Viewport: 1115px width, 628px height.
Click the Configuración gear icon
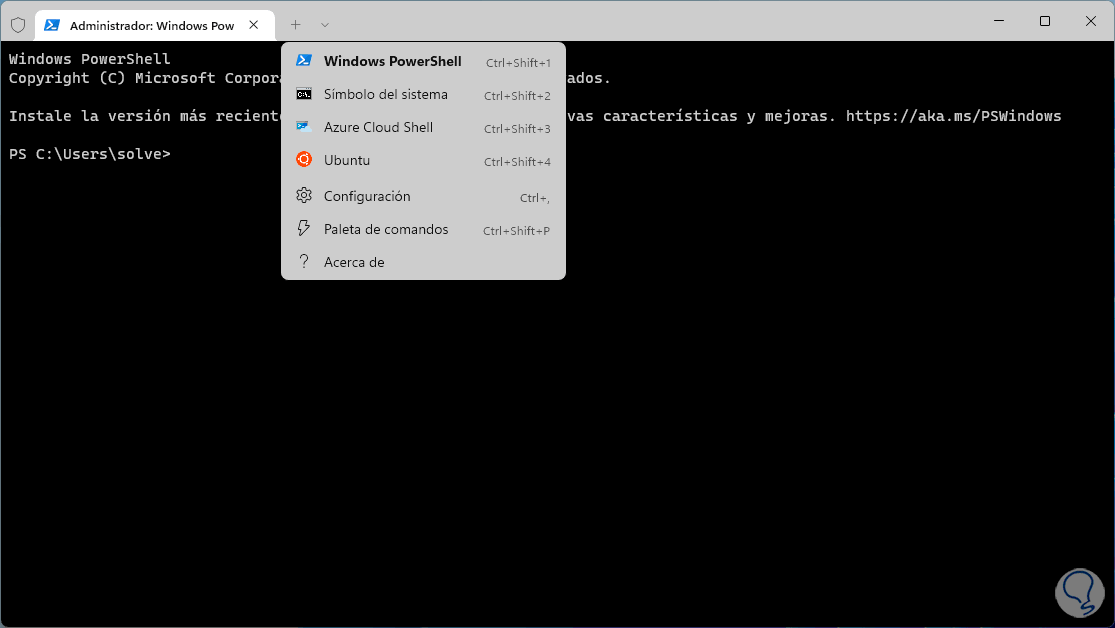click(304, 196)
